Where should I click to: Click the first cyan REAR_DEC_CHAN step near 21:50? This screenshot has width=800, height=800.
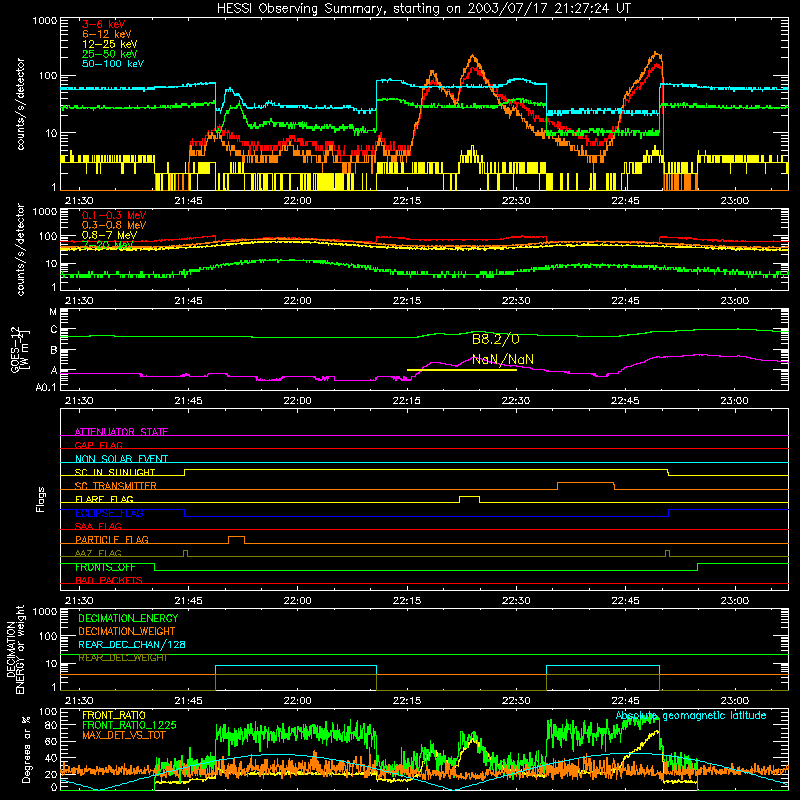point(296,666)
